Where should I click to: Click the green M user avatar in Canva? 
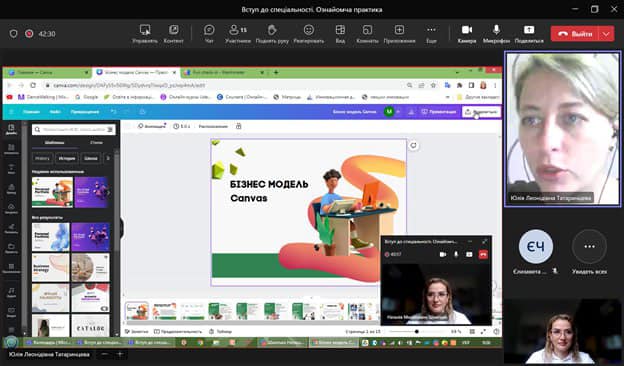tap(389, 112)
